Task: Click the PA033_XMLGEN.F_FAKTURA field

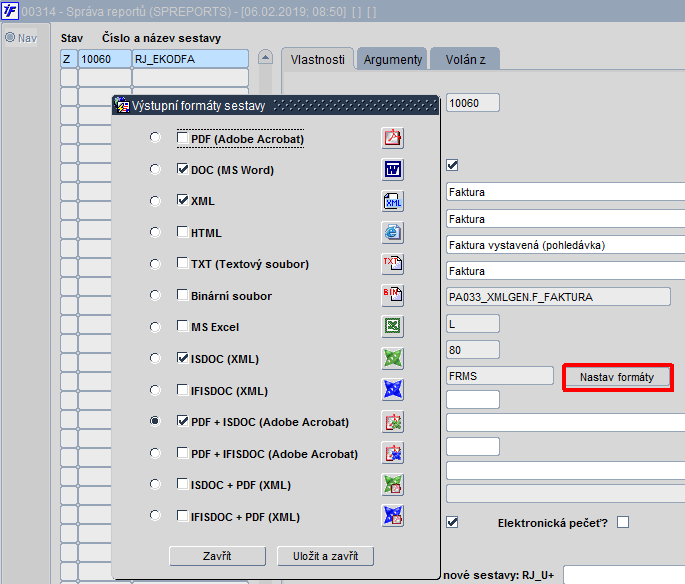Action: [558, 297]
